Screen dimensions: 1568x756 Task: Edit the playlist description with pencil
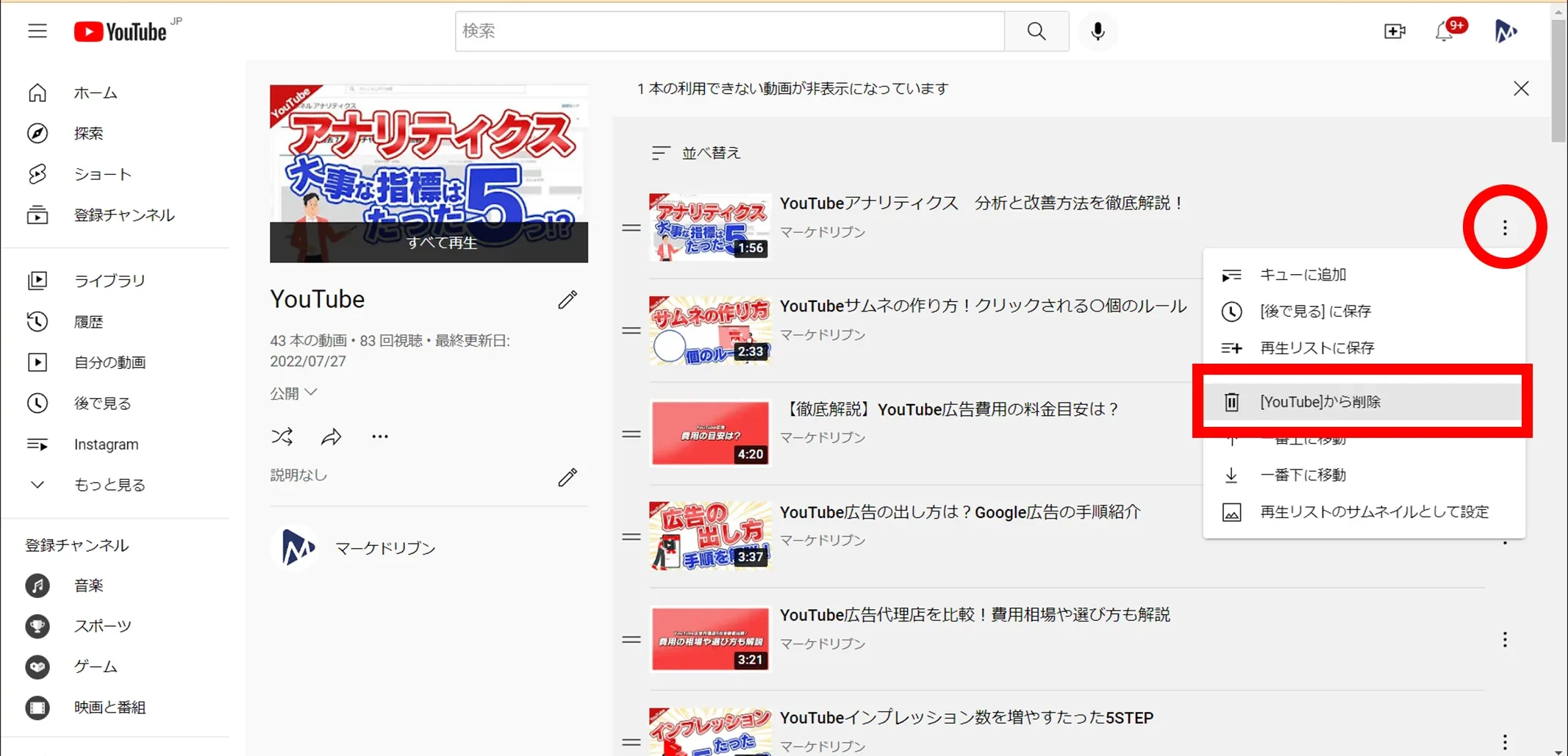568,477
